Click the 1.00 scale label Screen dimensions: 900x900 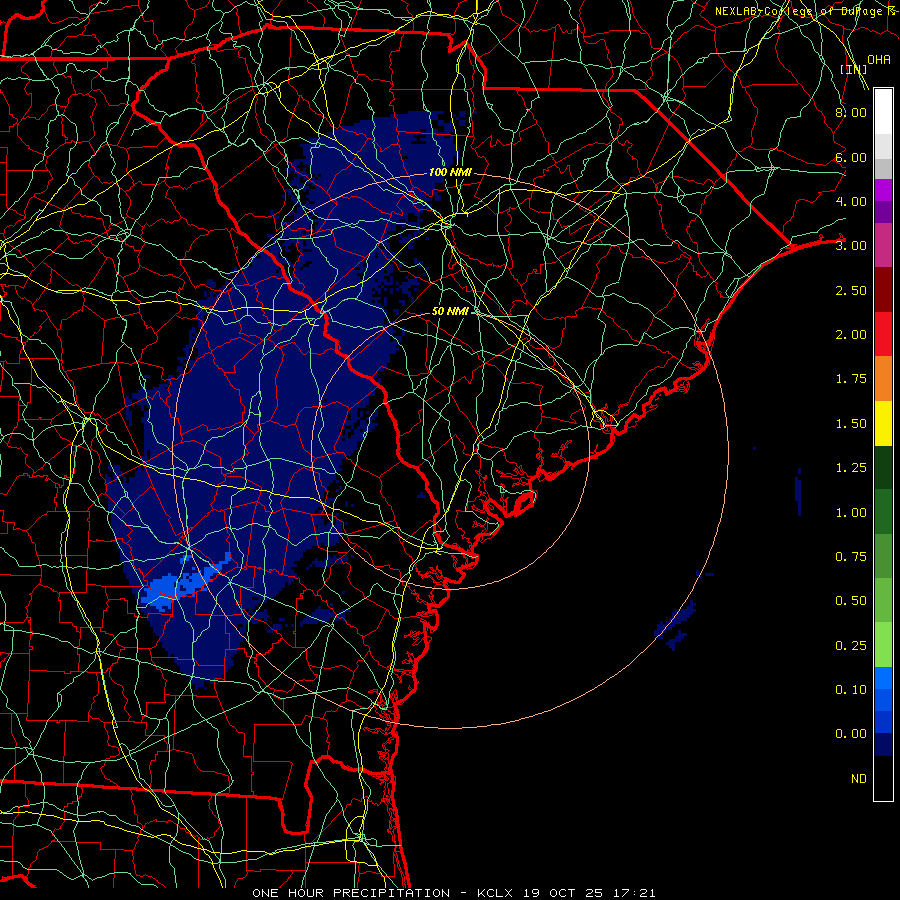pos(851,513)
